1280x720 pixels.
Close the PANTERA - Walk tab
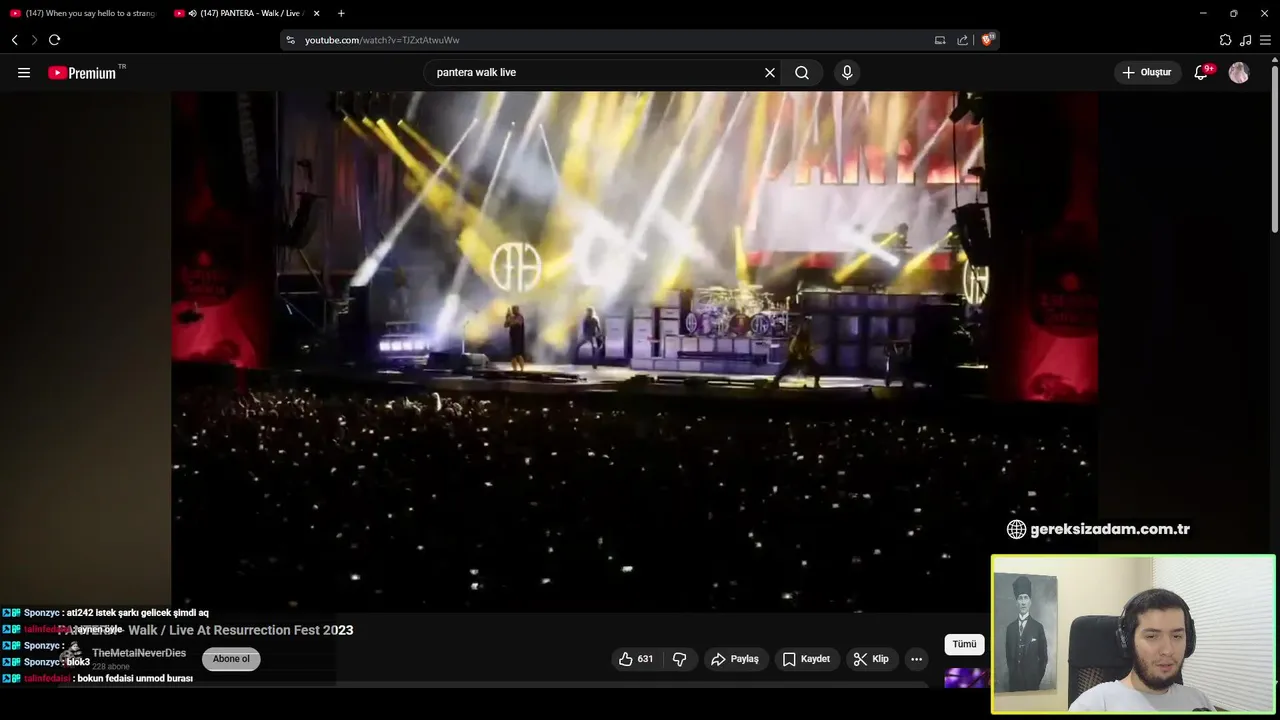(317, 13)
